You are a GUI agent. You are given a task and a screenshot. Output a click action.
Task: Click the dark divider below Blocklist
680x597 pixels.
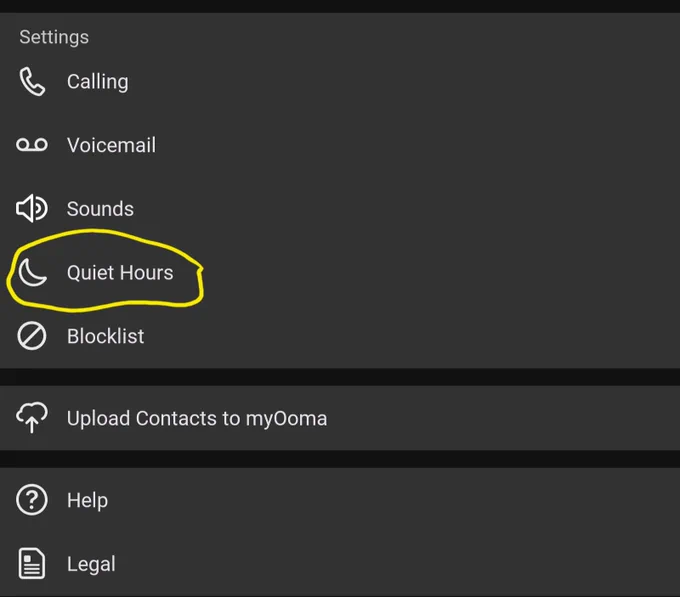coord(340,377)
